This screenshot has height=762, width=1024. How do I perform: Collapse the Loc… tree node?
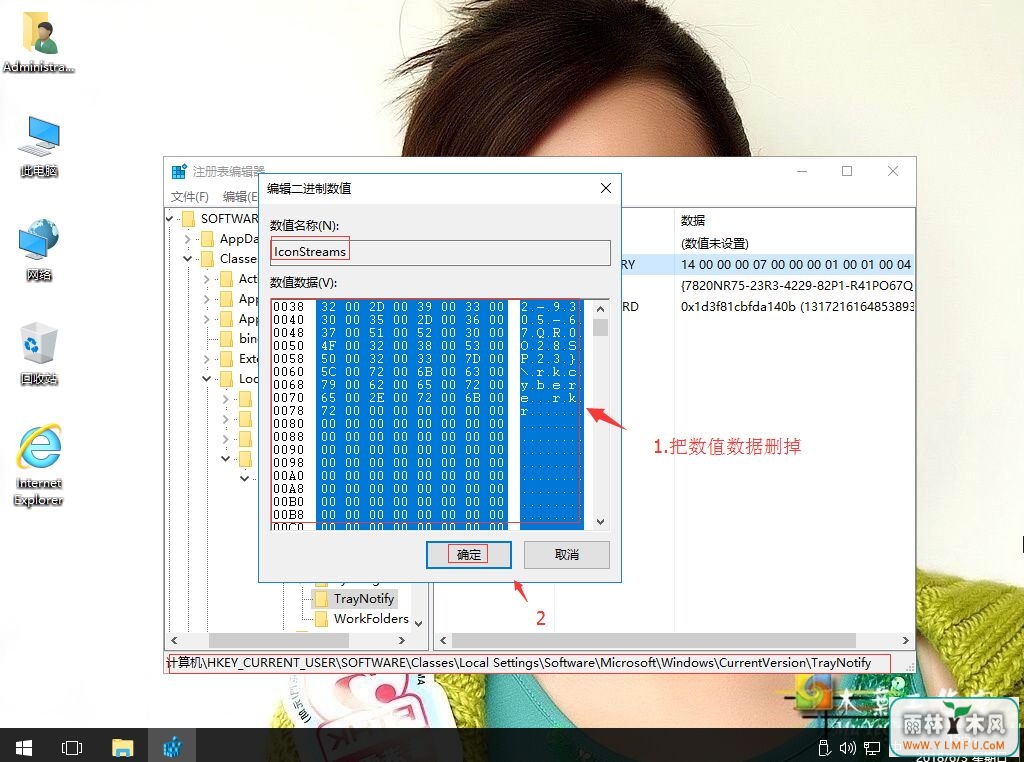pyautogui.click(x=207, y=379)
